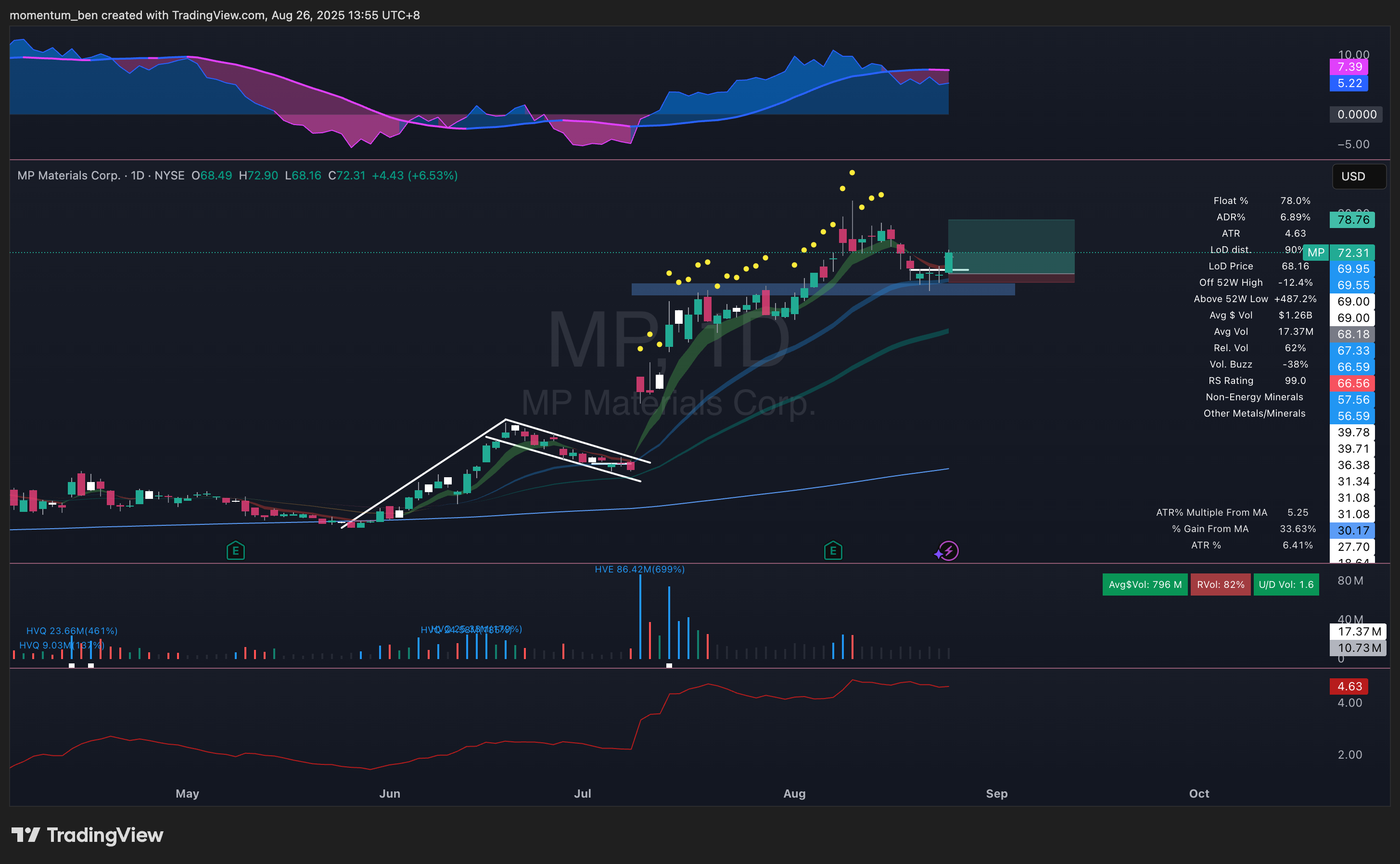Viewport: 1400px width, 864px height.
Task: Click the topmost yellow dot above candles
Action: 852,173
